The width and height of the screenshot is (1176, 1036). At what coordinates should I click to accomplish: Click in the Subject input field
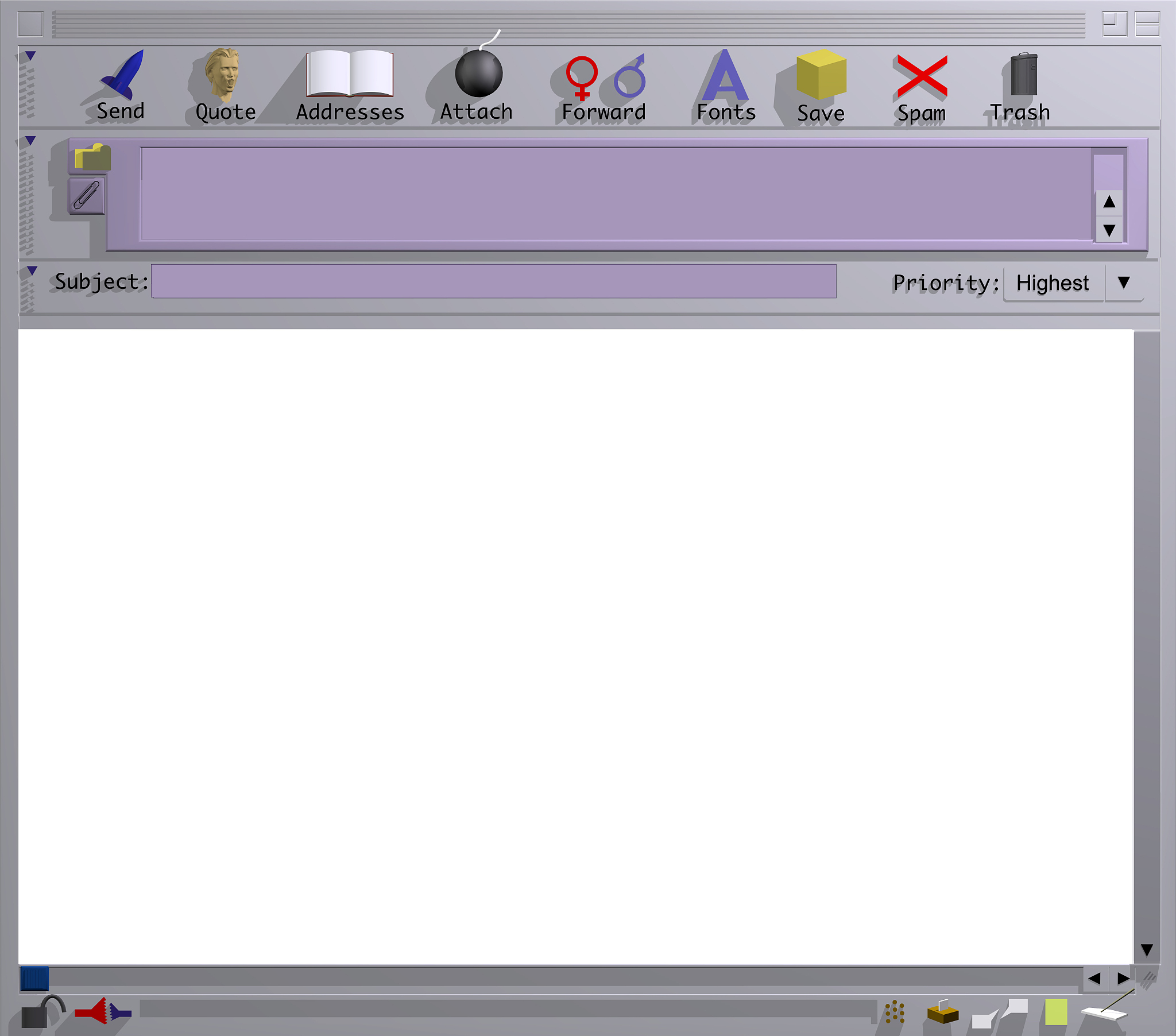[494, 281]
